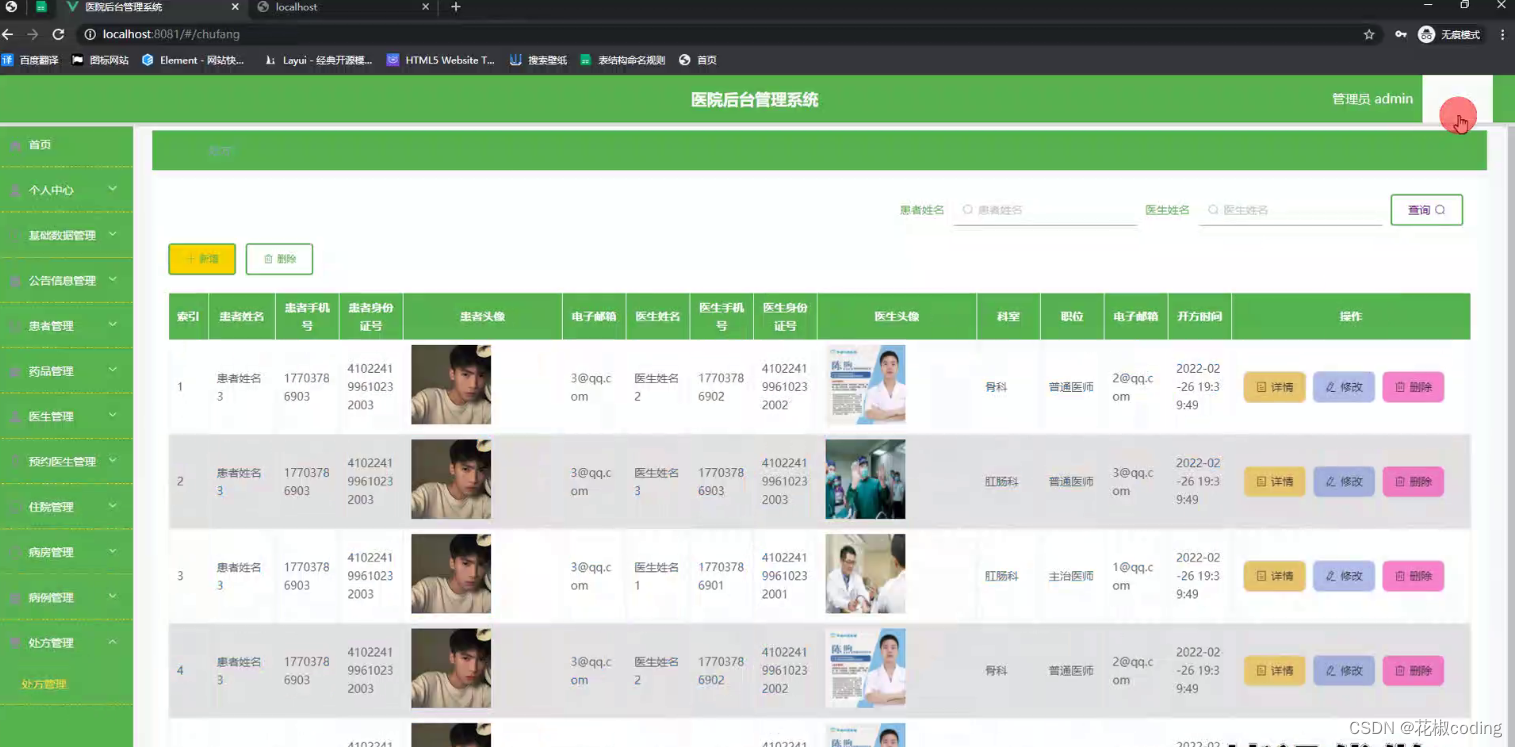Close the localhost browser tab
Viewport: 1517px width, 747px height.
425,7
